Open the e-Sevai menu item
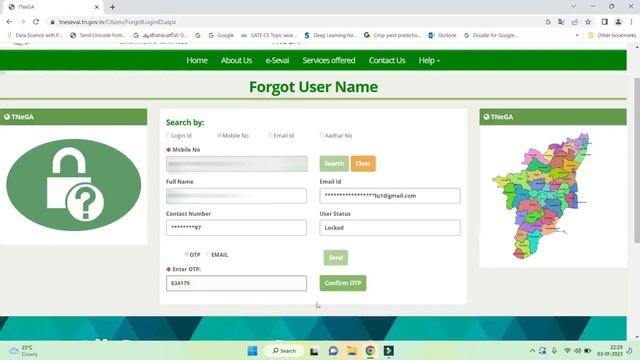The height and width of the screenshot is (360, 640). [277, 60]
